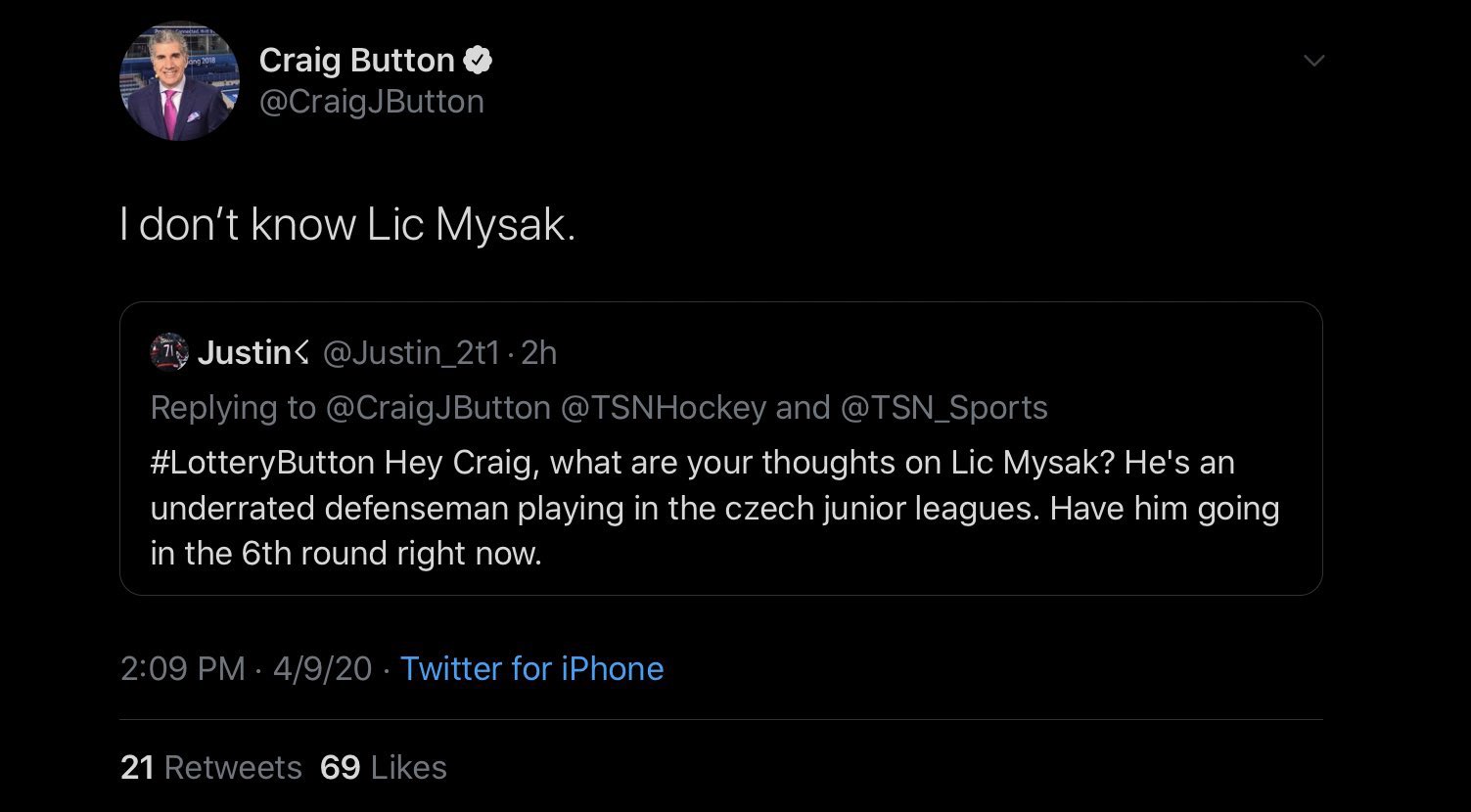The height and width of the screenshot is (812, 1471).
Task: Open the @TSN_Sports mention
Action: (x=943, y=407)
